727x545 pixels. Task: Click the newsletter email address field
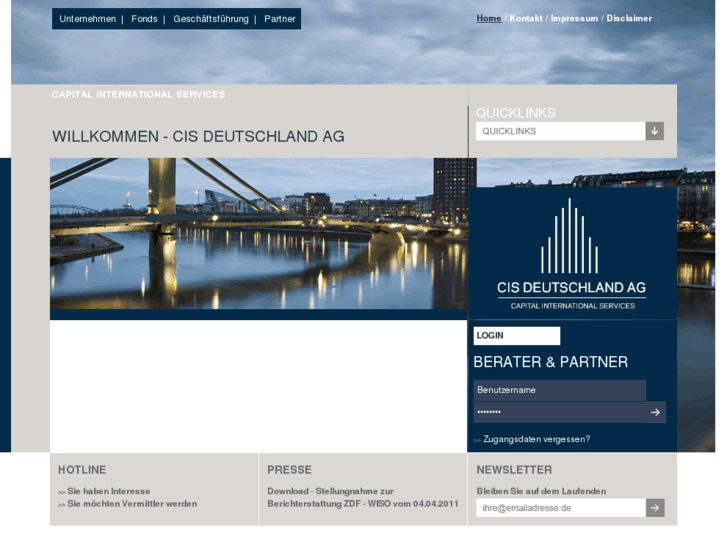tap(561, 508)
